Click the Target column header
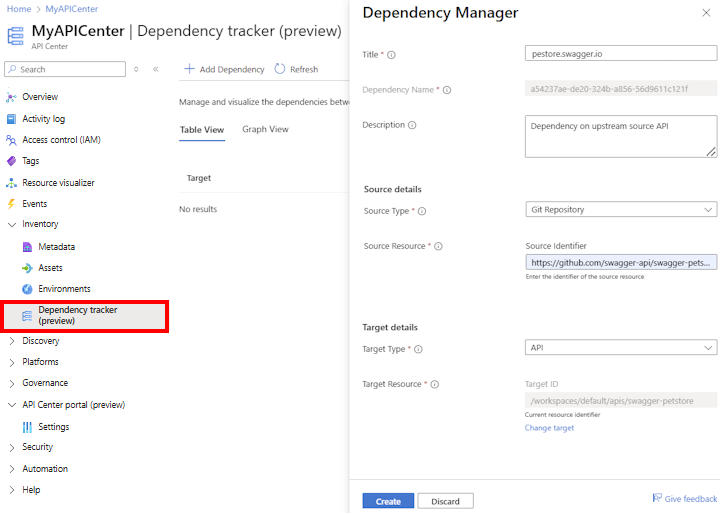This screenshot has height=514, width=721. tap(199, 178)
